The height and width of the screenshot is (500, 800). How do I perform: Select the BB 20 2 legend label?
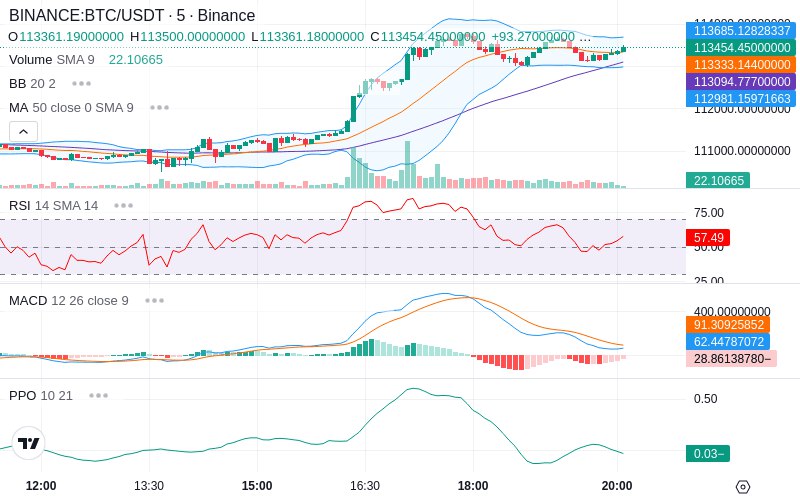tap(32, 83)
